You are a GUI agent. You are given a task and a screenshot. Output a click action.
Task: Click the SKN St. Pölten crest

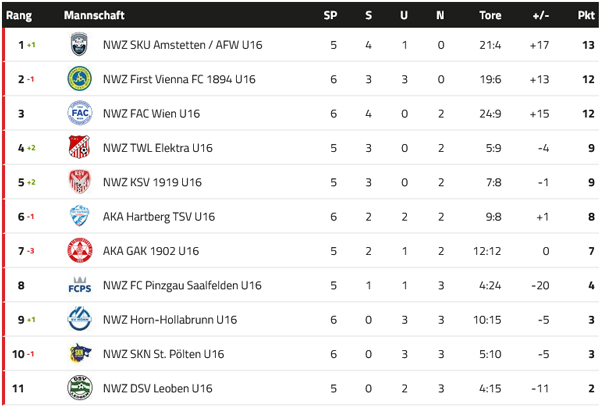pos(79,354)
